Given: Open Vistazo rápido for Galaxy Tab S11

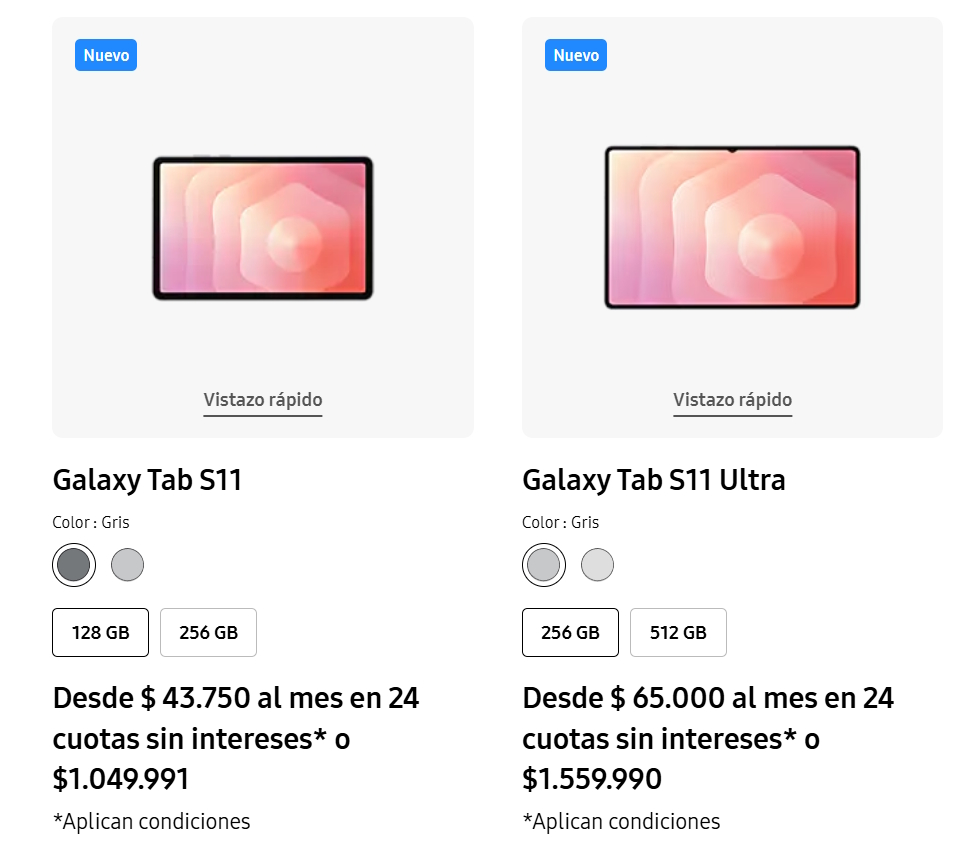Looking at the screenshot, I should (262, 399).
